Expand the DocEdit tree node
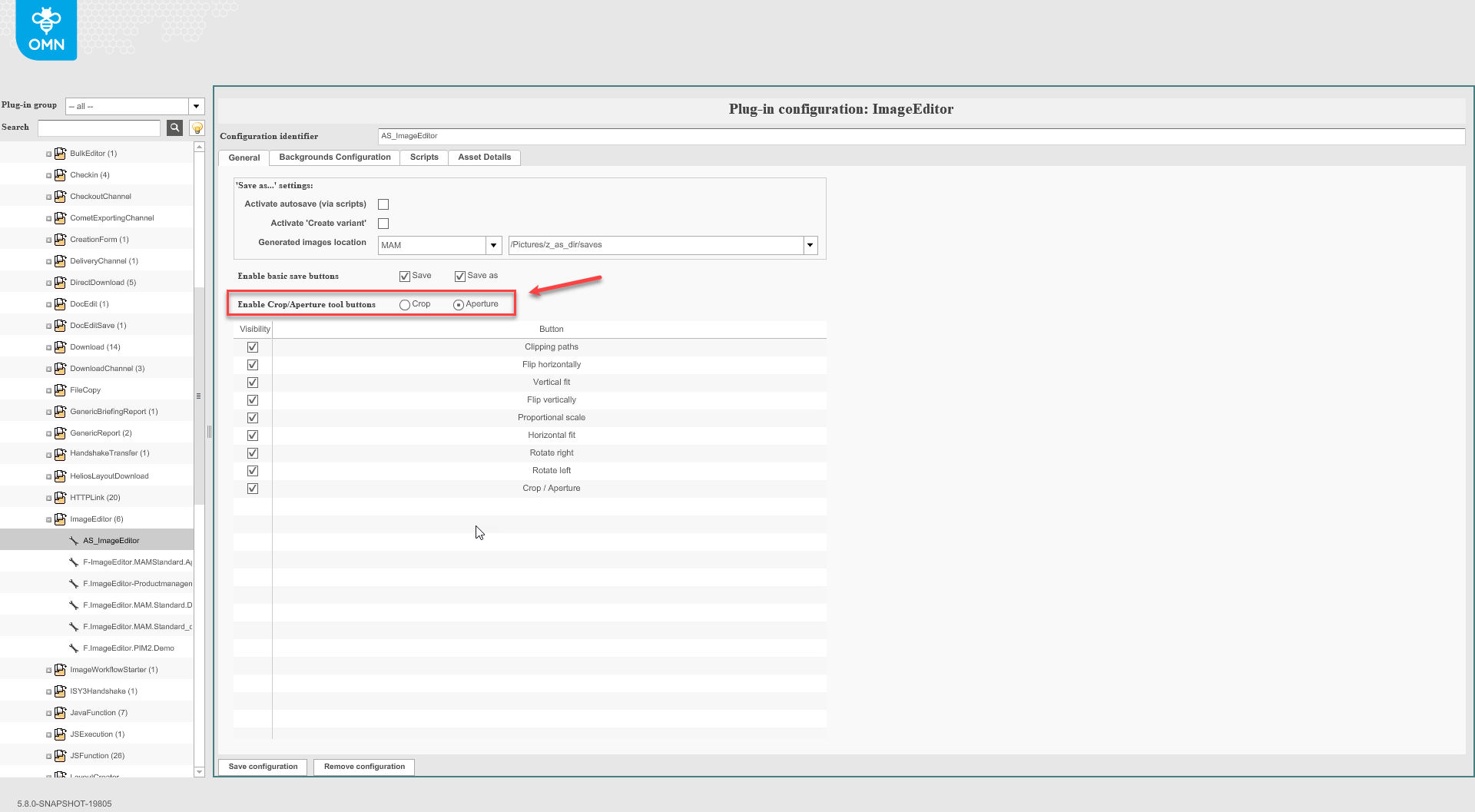The image size is (1475, 812). [48, 303]
